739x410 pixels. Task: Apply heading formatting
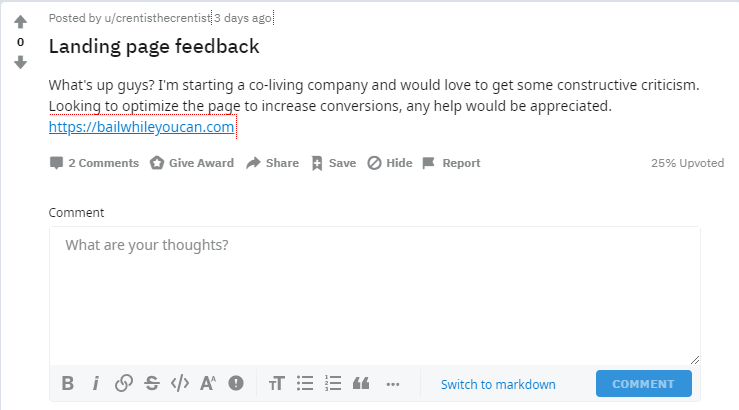coord(277,383)
